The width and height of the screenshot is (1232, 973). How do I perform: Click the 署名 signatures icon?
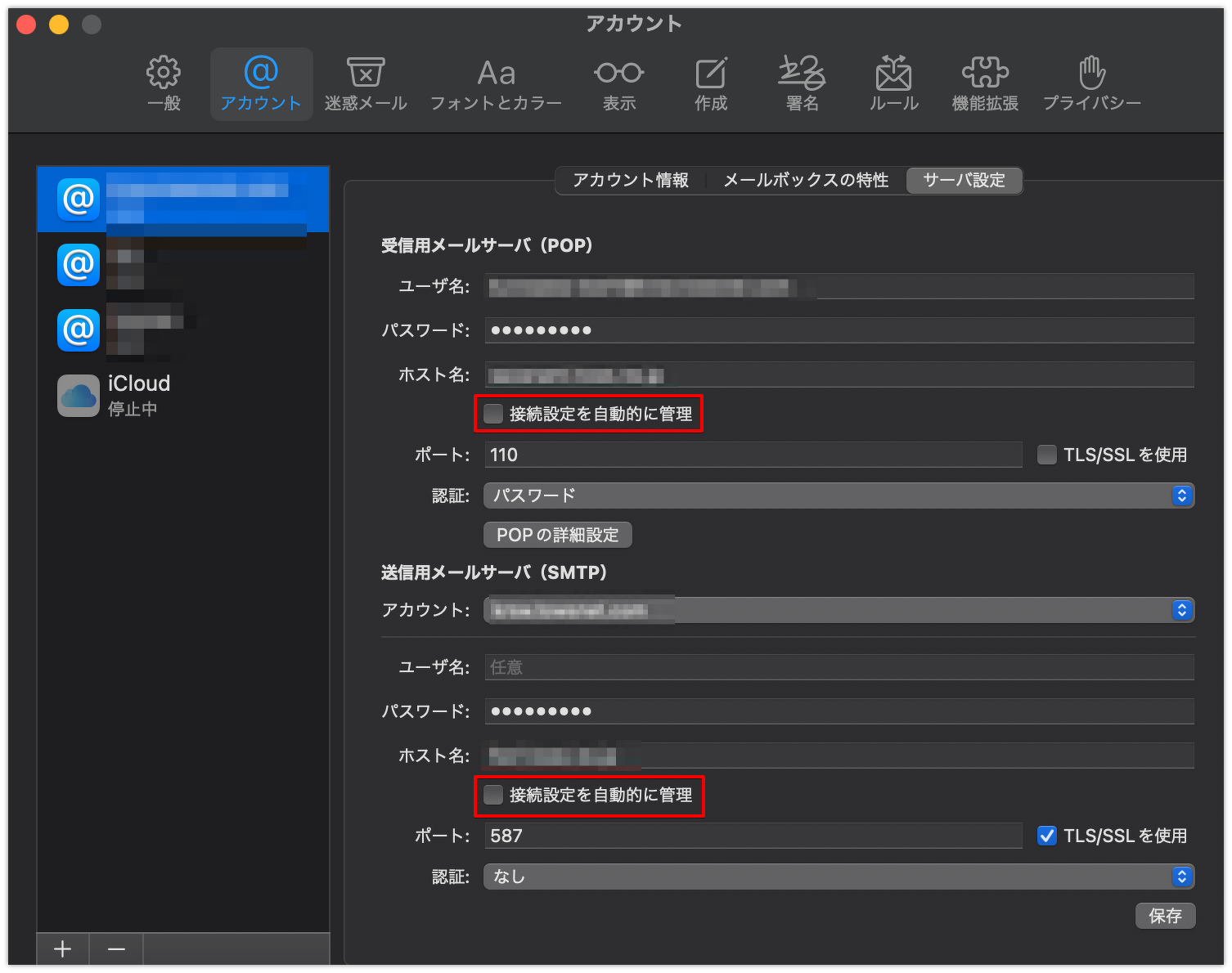[x=802, y=83]
